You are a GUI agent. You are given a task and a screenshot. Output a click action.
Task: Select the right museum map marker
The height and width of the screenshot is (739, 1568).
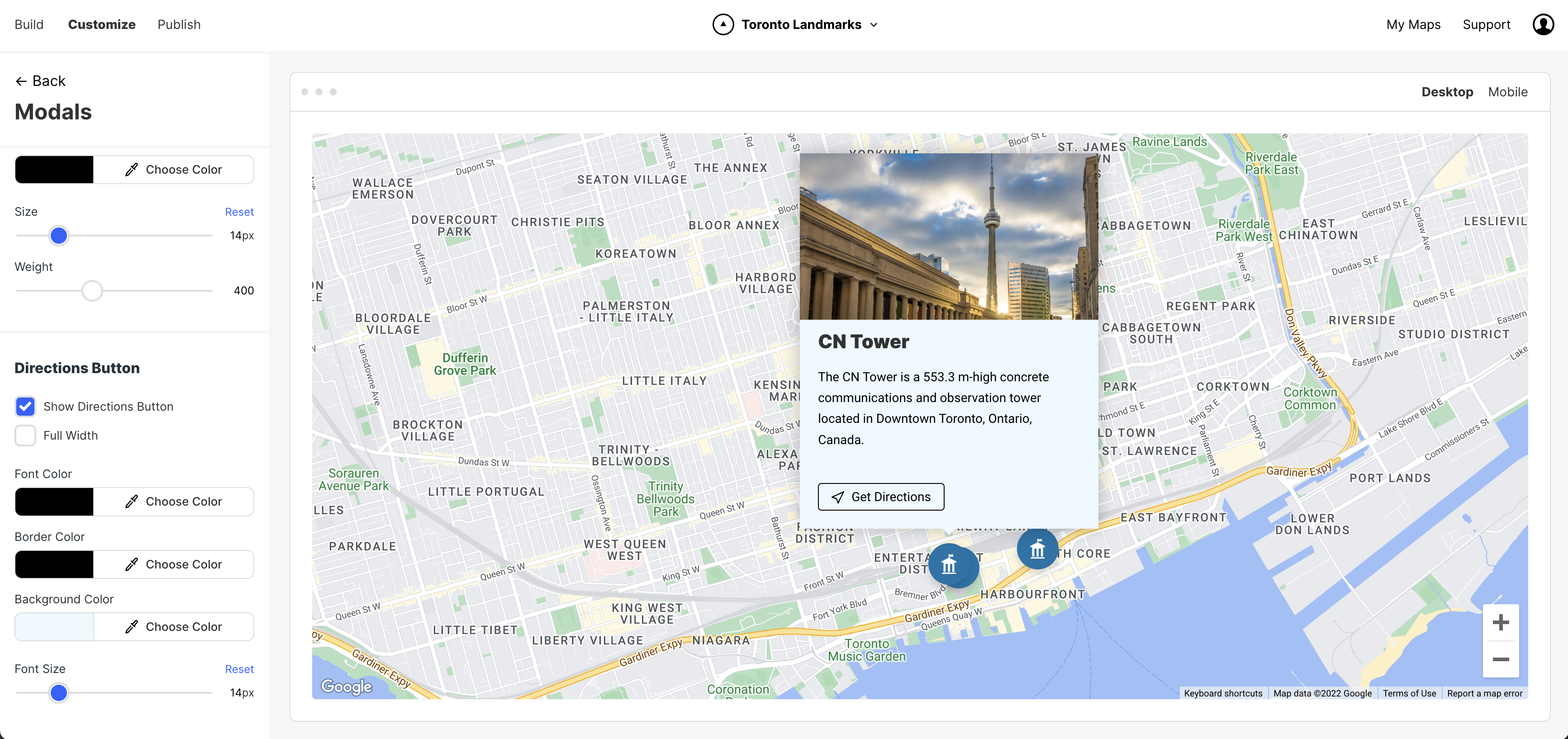click(1037, 549)
